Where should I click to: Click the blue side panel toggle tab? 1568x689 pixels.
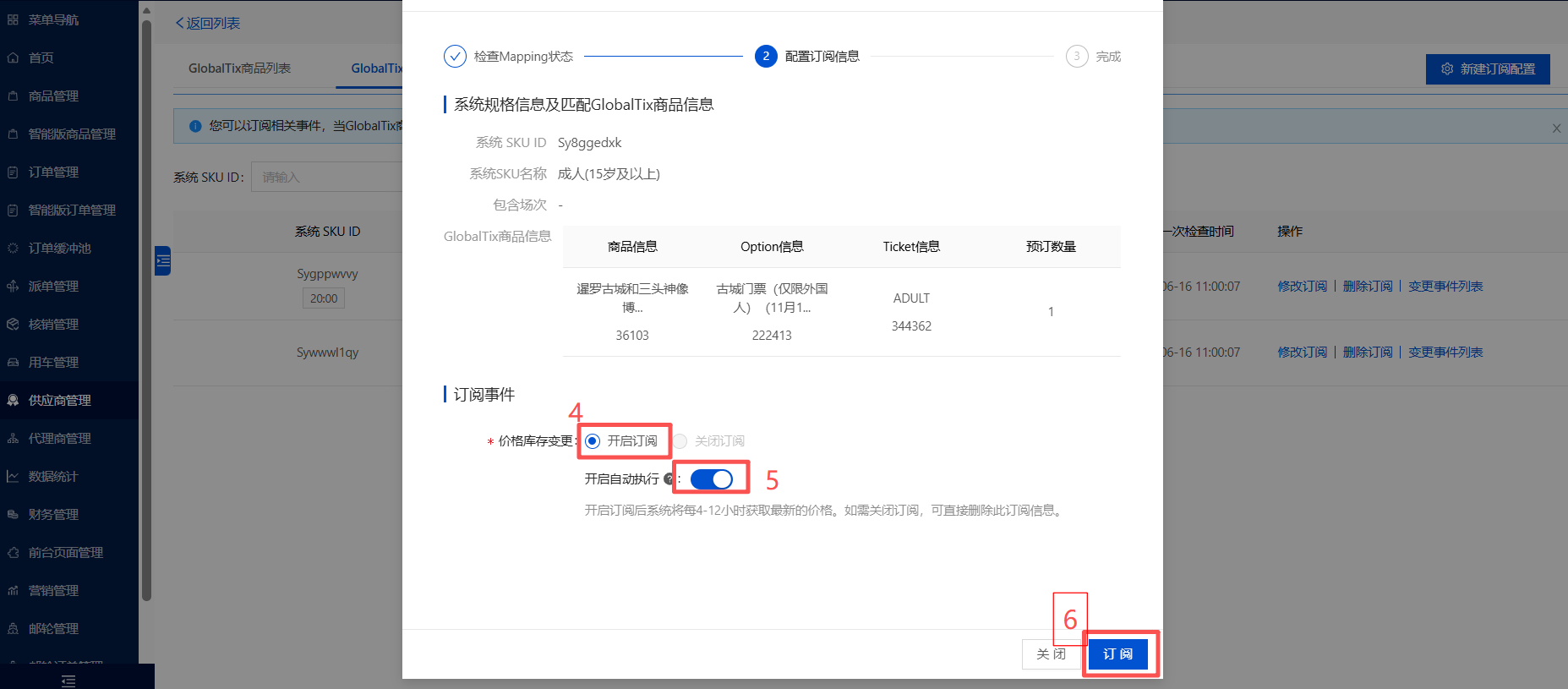coord(163,260)
